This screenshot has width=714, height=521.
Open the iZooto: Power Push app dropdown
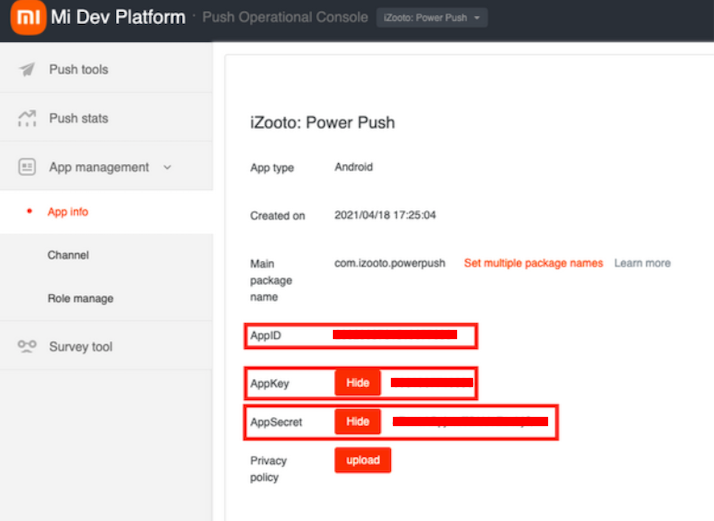(431, 18)
